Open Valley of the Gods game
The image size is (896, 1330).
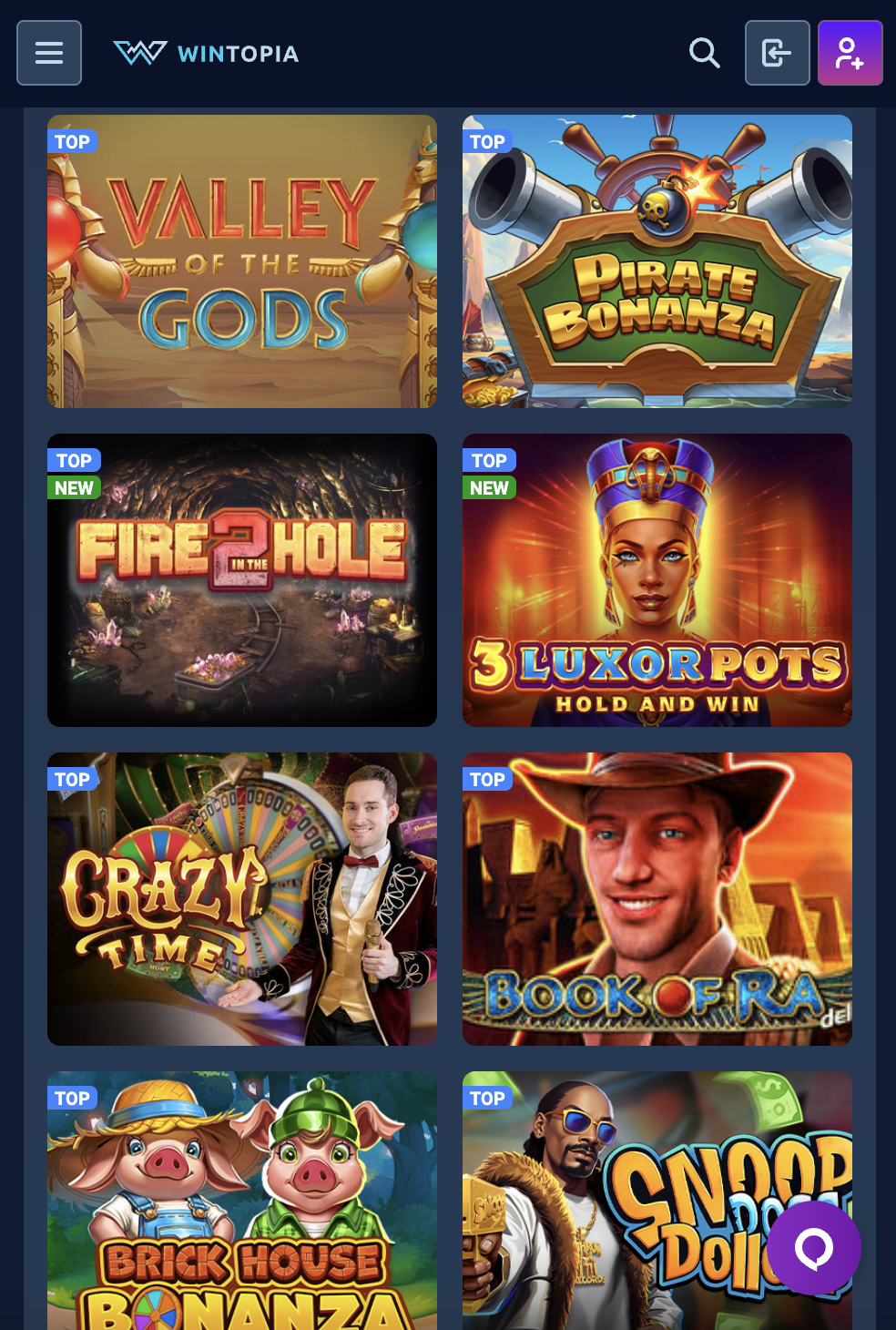click(242, 261)
